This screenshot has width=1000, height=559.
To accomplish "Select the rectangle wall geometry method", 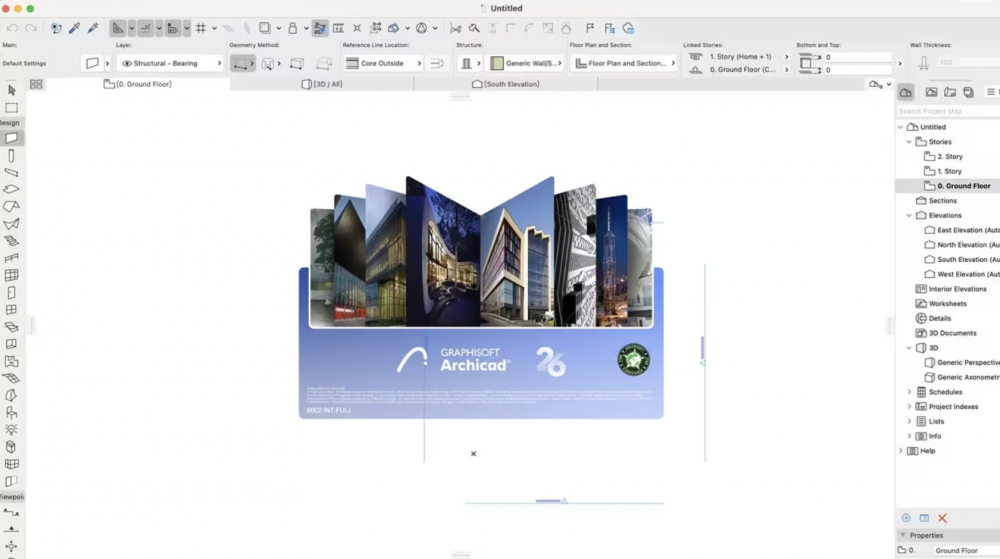I will pos(297,63).
